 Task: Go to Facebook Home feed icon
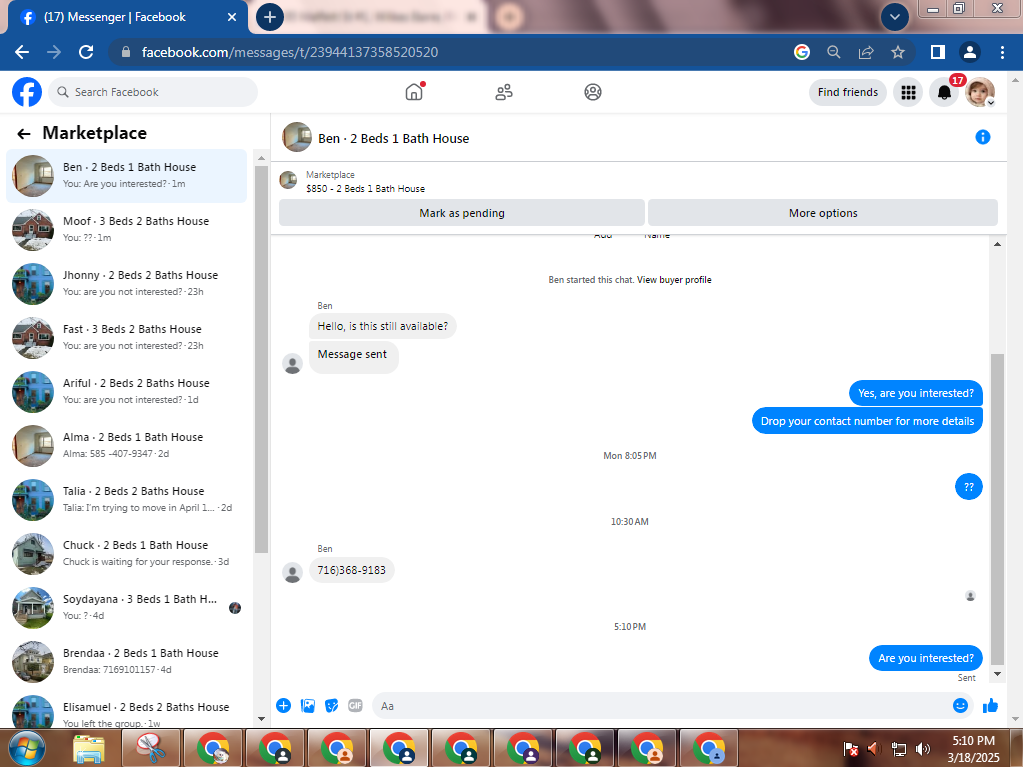click(414, 92)
